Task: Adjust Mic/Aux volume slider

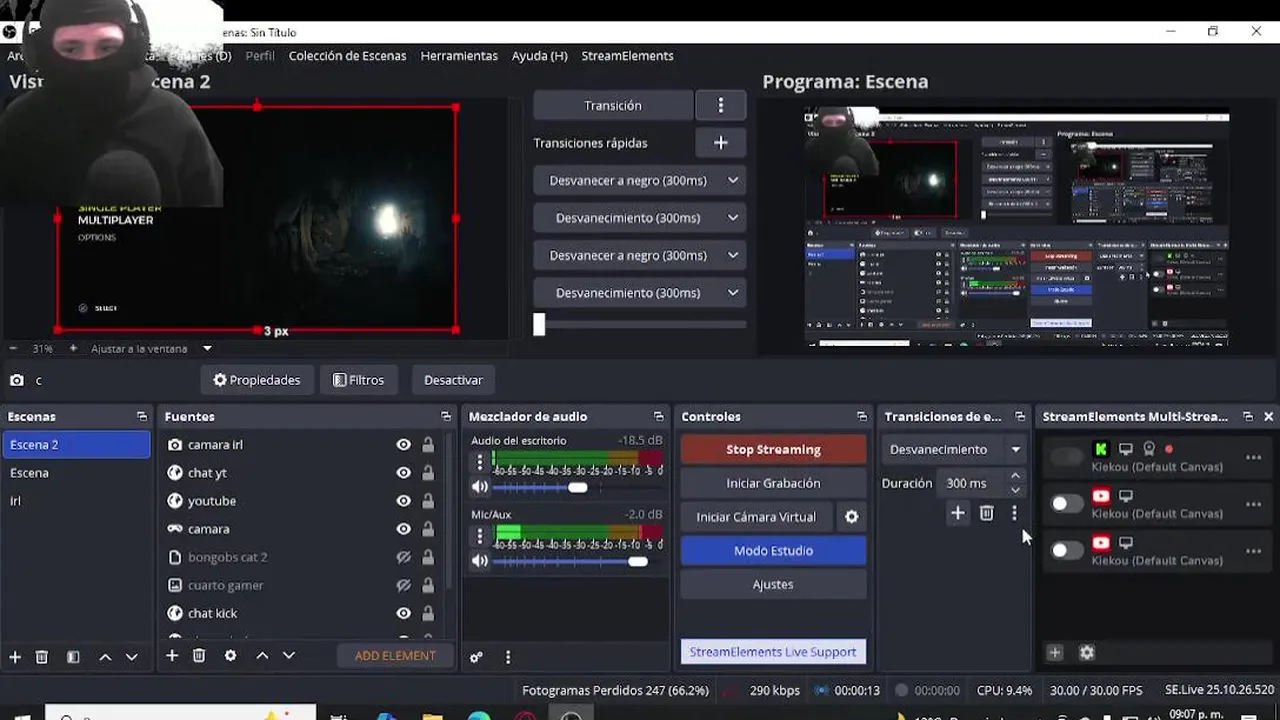Action: pos(637,561)
